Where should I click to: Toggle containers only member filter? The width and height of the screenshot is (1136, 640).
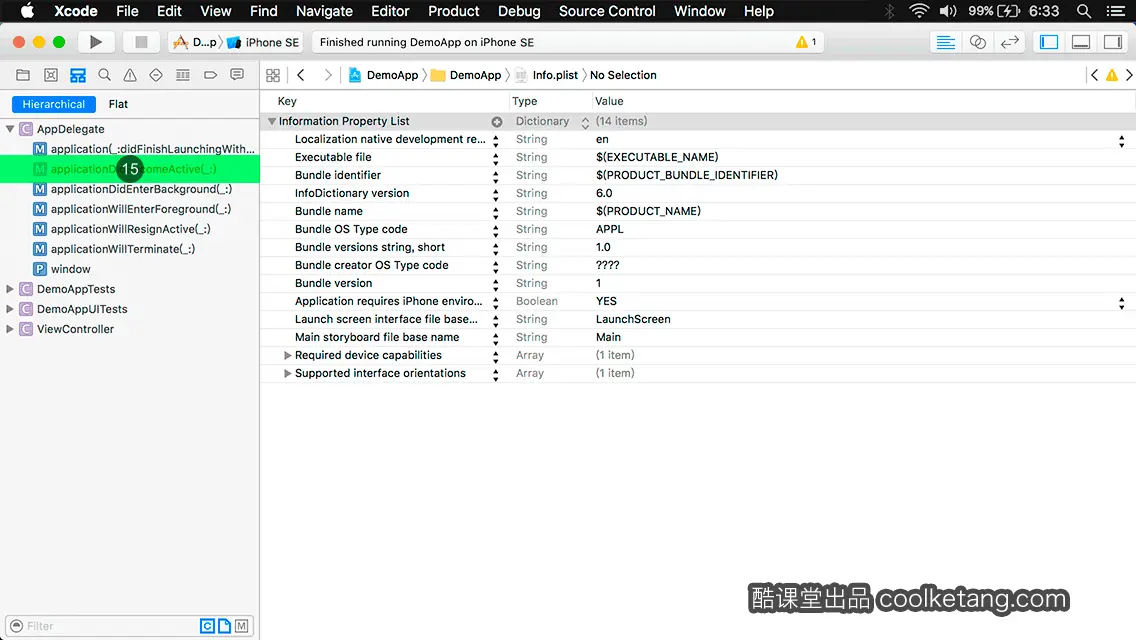click(x=242, y=626)
